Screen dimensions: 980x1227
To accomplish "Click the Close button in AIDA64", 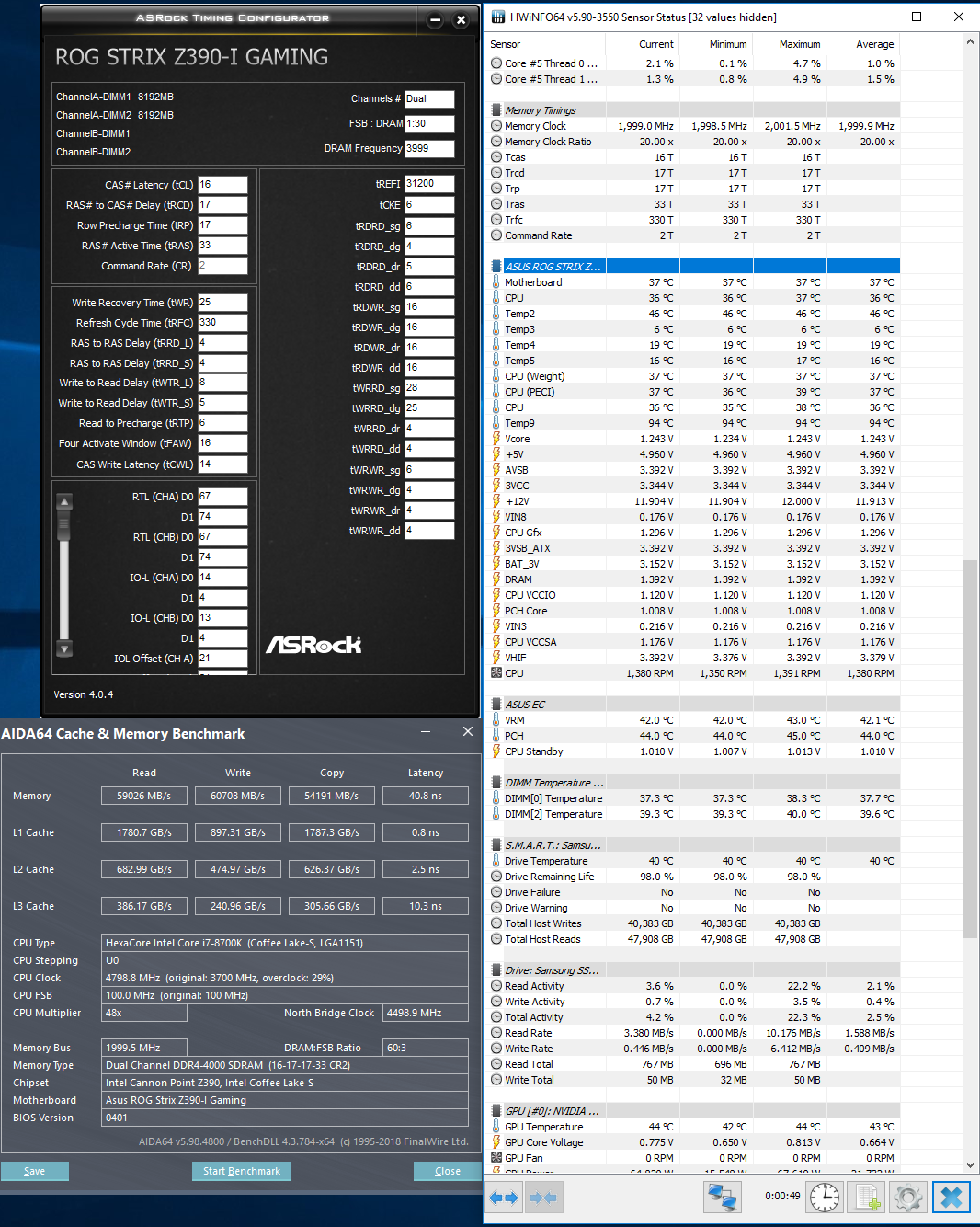I will 448,1171.
